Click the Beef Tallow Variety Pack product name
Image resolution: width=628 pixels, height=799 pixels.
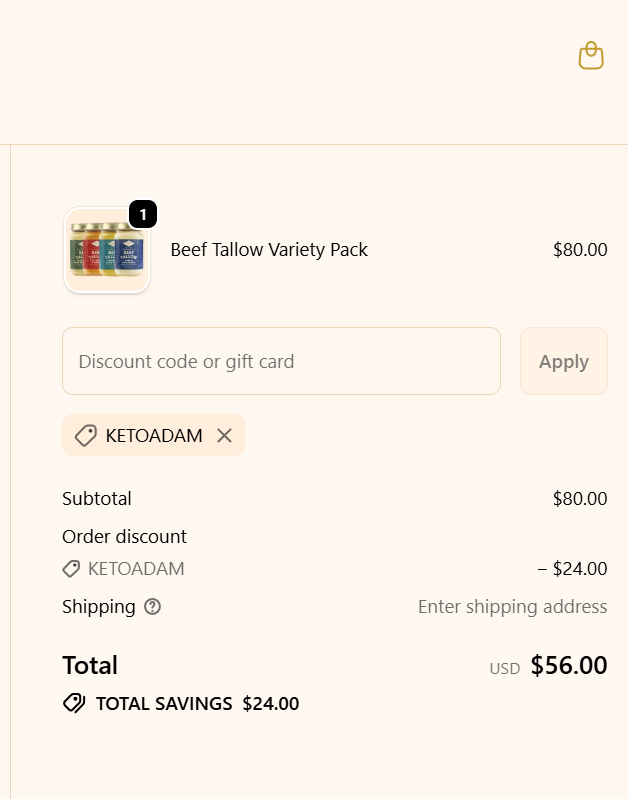[269, 250]
